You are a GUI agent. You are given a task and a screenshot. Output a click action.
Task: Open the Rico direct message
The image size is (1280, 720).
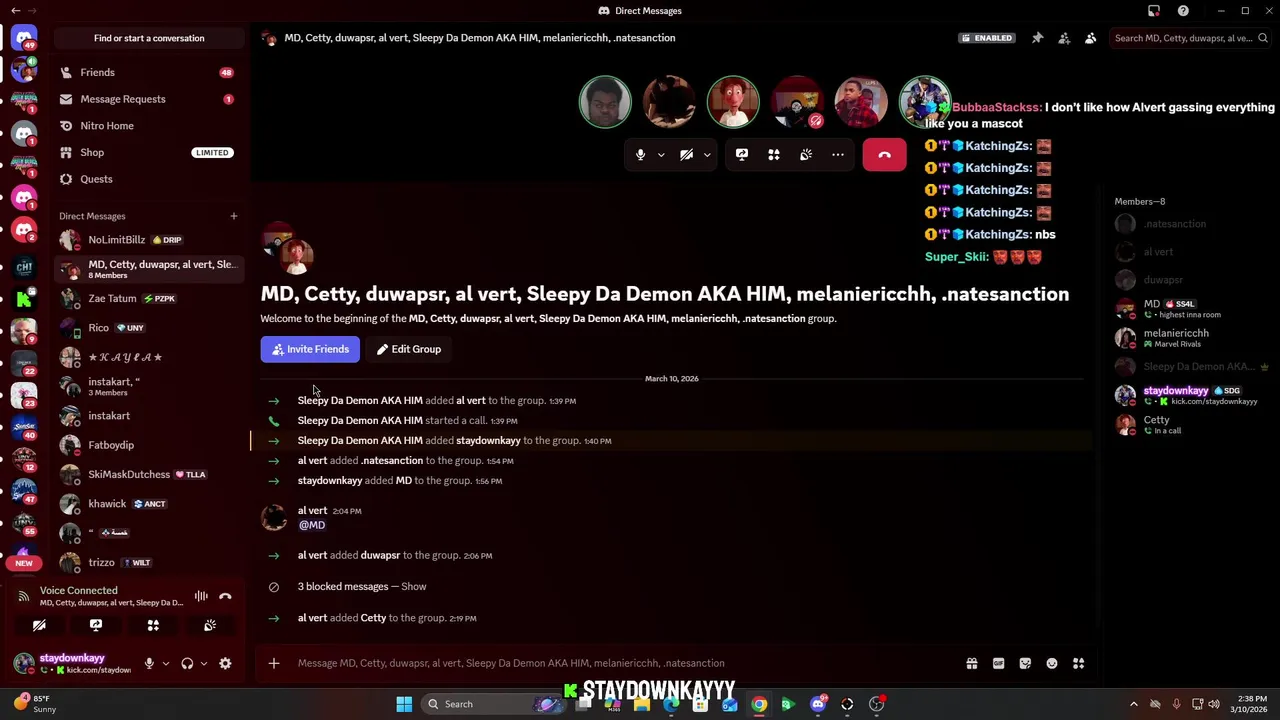point(148,328)
